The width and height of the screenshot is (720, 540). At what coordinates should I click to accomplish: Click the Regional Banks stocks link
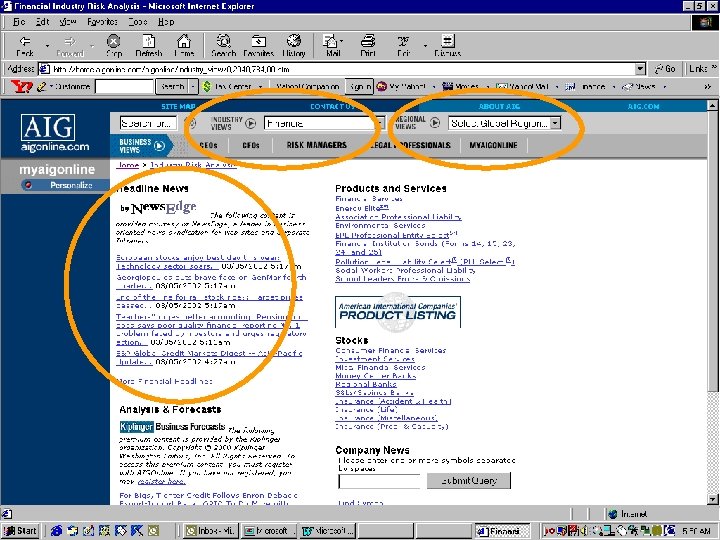point(366,384)
